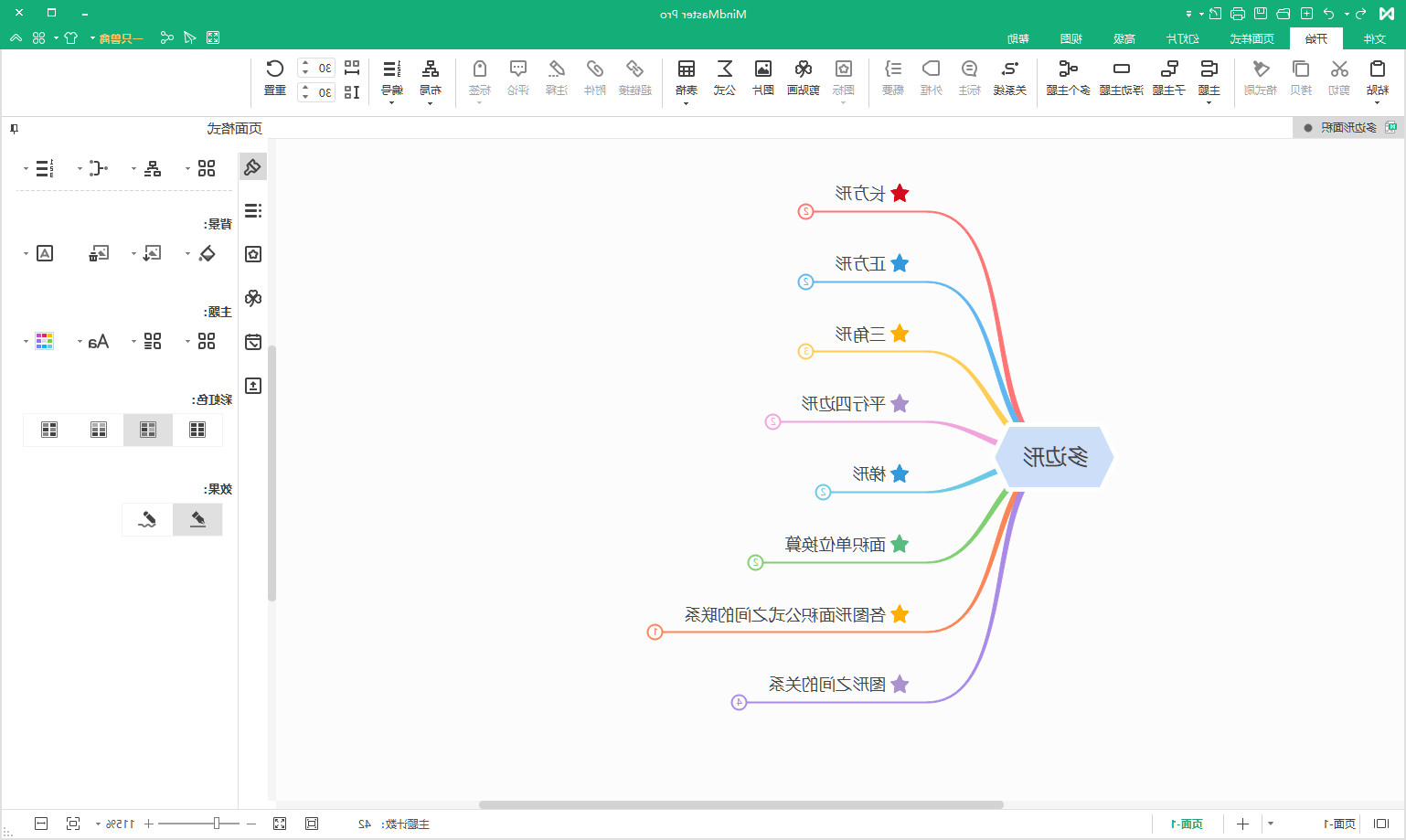Image resolution: width=1406 pixels, height=840 pixels.
Task: Click the zoom in plus button
Action: 148,824
